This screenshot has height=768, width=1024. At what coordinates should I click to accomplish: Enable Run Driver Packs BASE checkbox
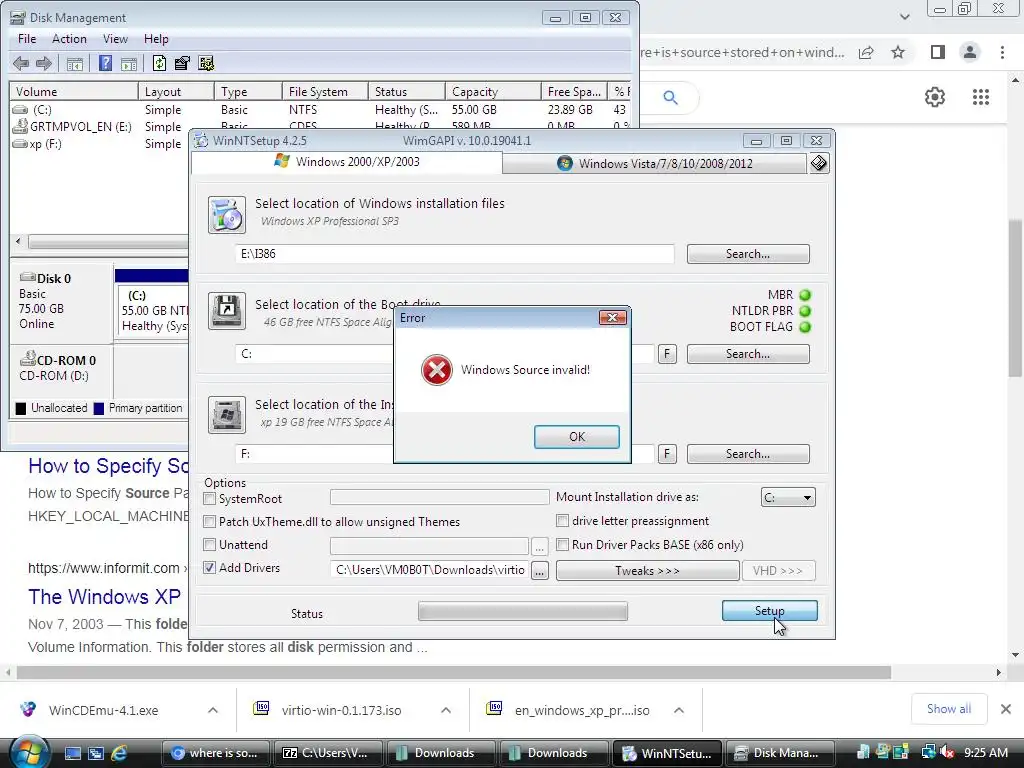pyautogui.click(x=562, y=544)
